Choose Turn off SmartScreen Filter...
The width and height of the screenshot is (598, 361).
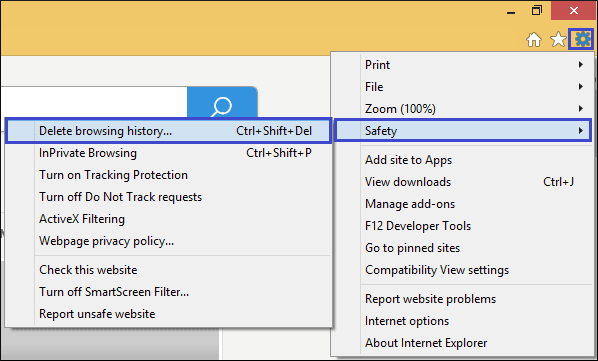[x=168, y=292]
